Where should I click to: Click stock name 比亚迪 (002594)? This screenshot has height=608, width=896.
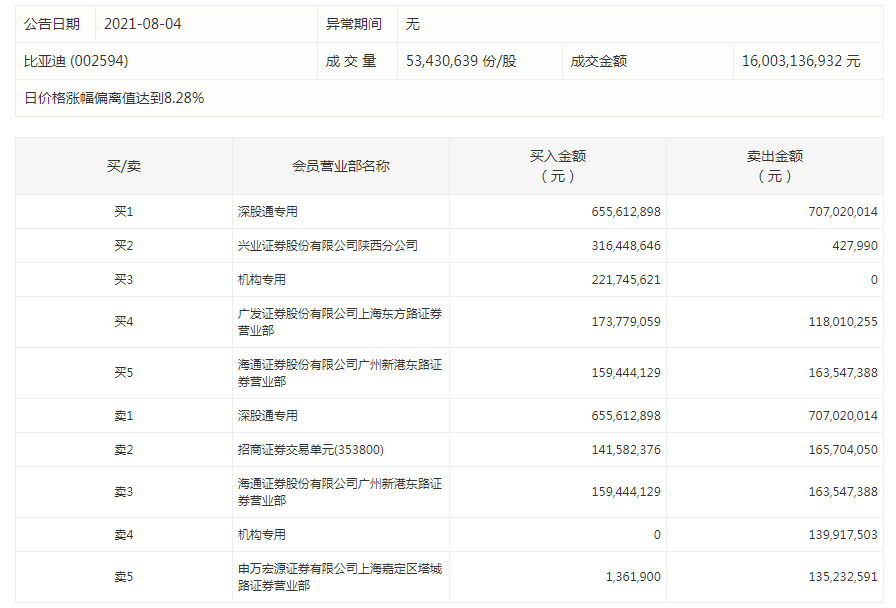click(76, 61)
